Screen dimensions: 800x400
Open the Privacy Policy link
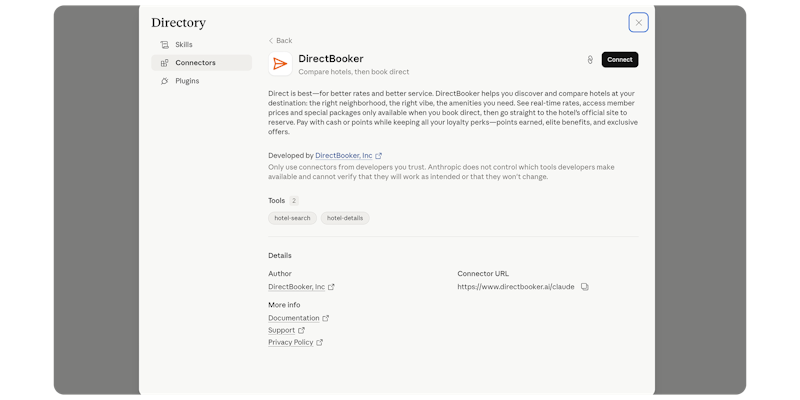pyautogui.click(x=291, y=342)
